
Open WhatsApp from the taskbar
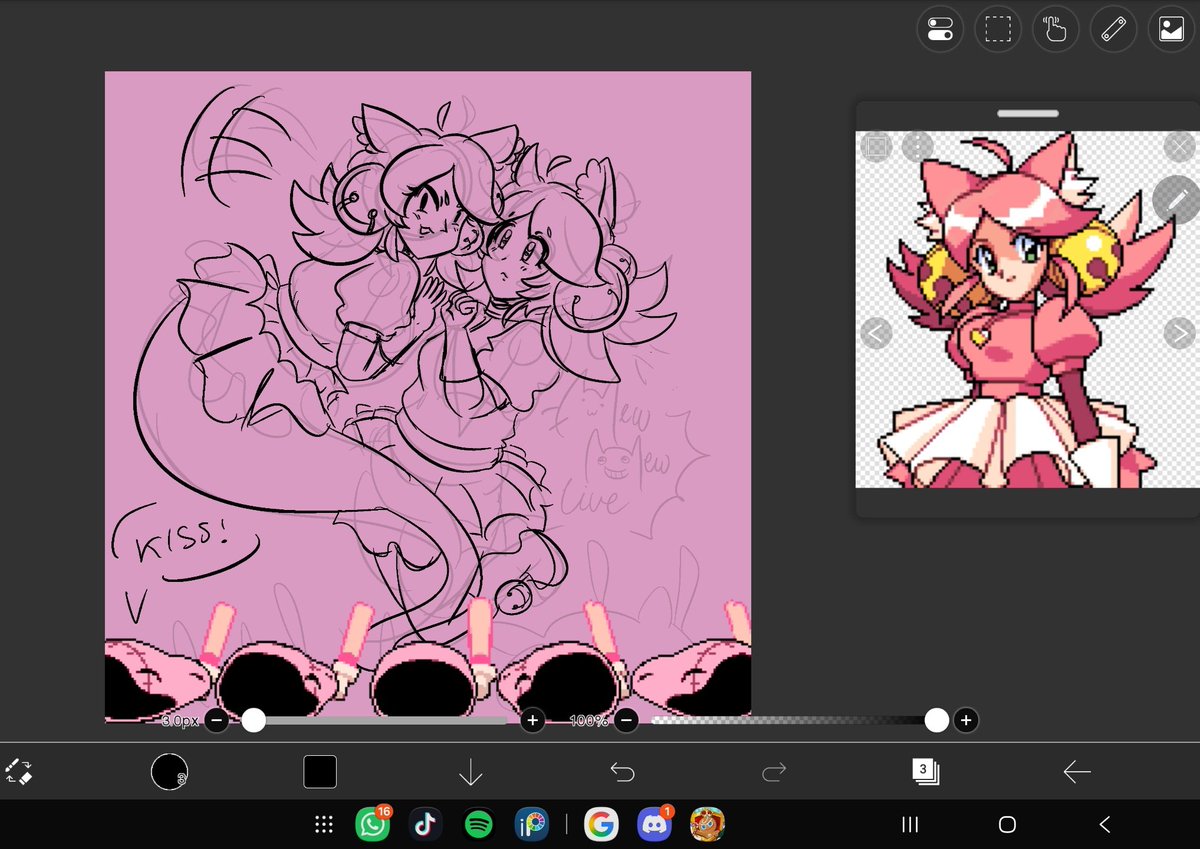pyautogui.click(x=373, y=825)
